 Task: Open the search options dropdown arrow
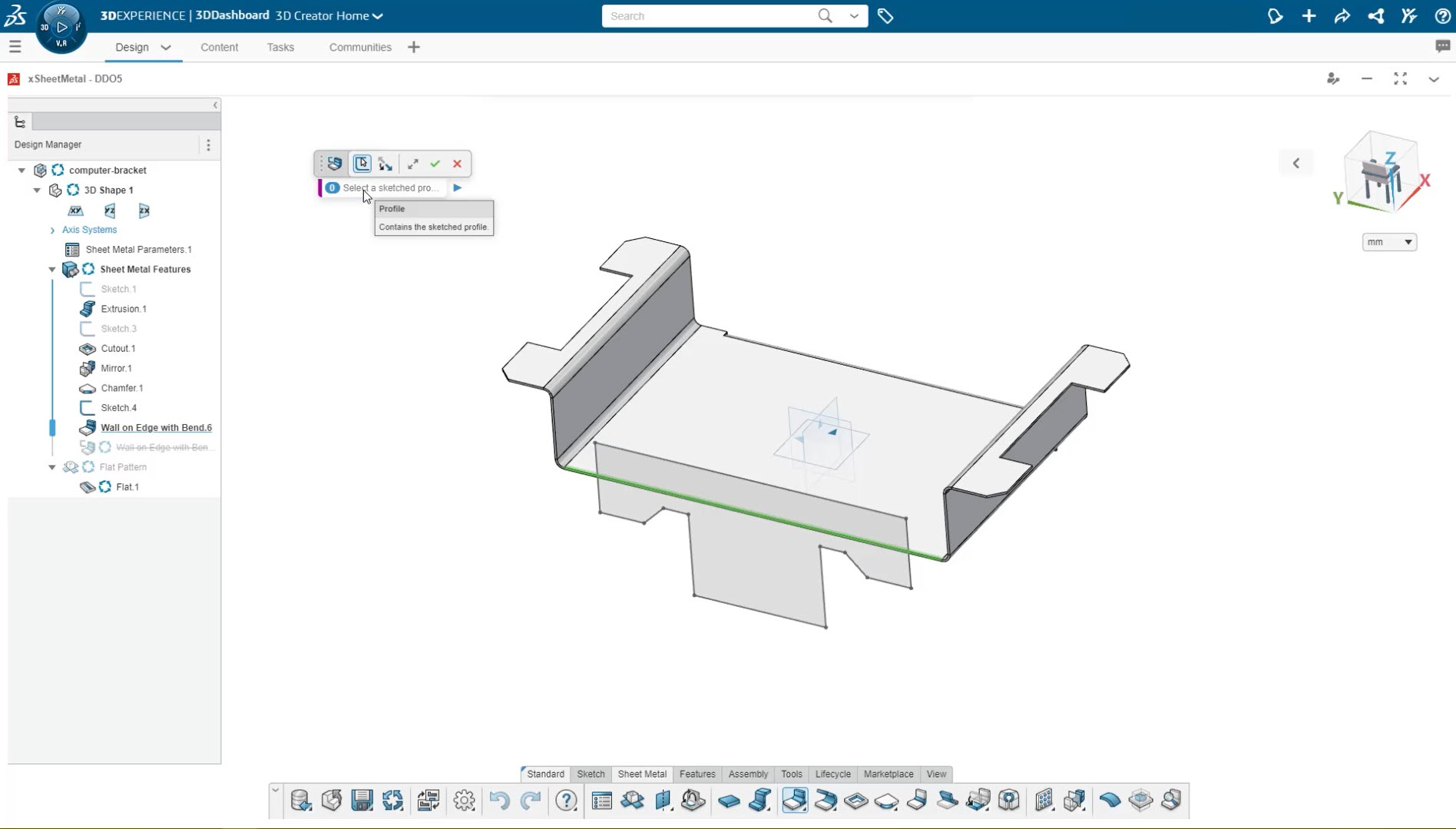(854, 16)
